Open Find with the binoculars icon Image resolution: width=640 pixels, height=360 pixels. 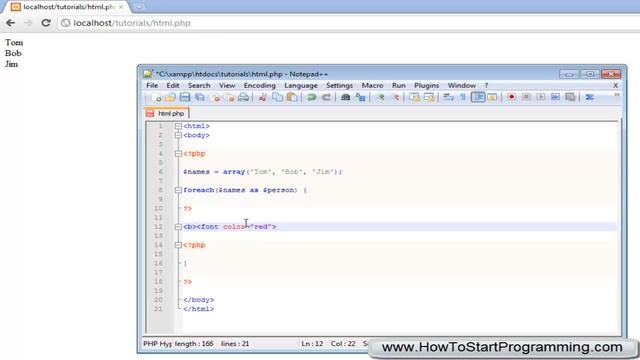pos(345,97)
